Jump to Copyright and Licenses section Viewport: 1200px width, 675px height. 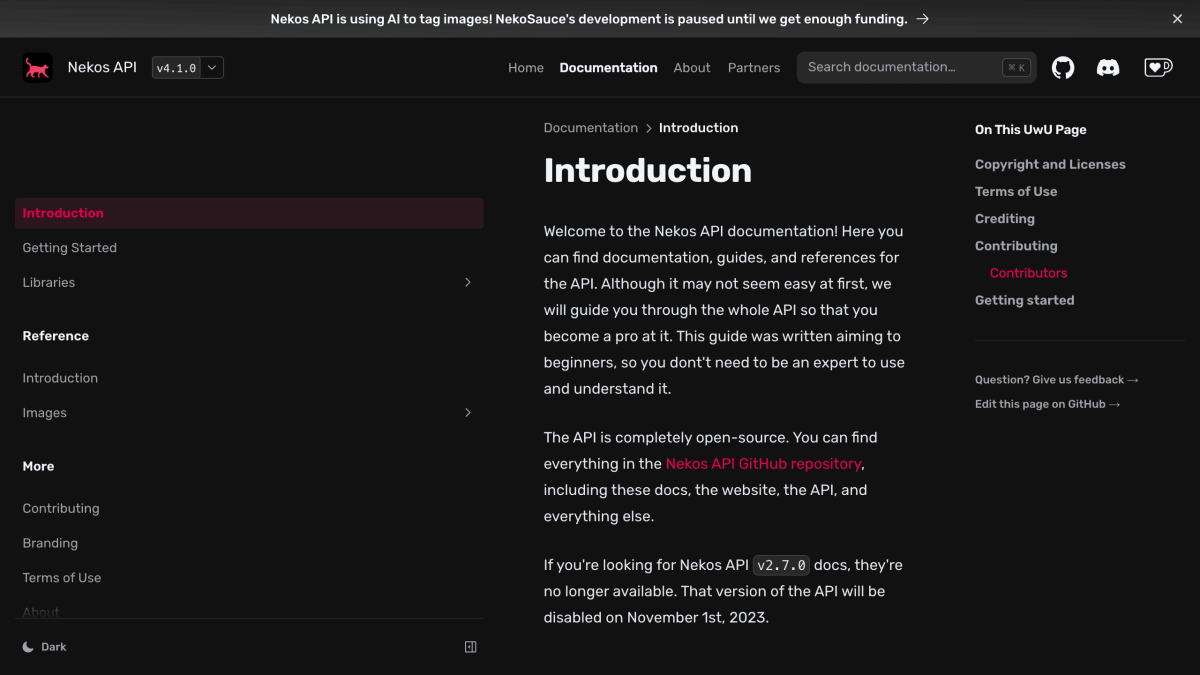1050,165
